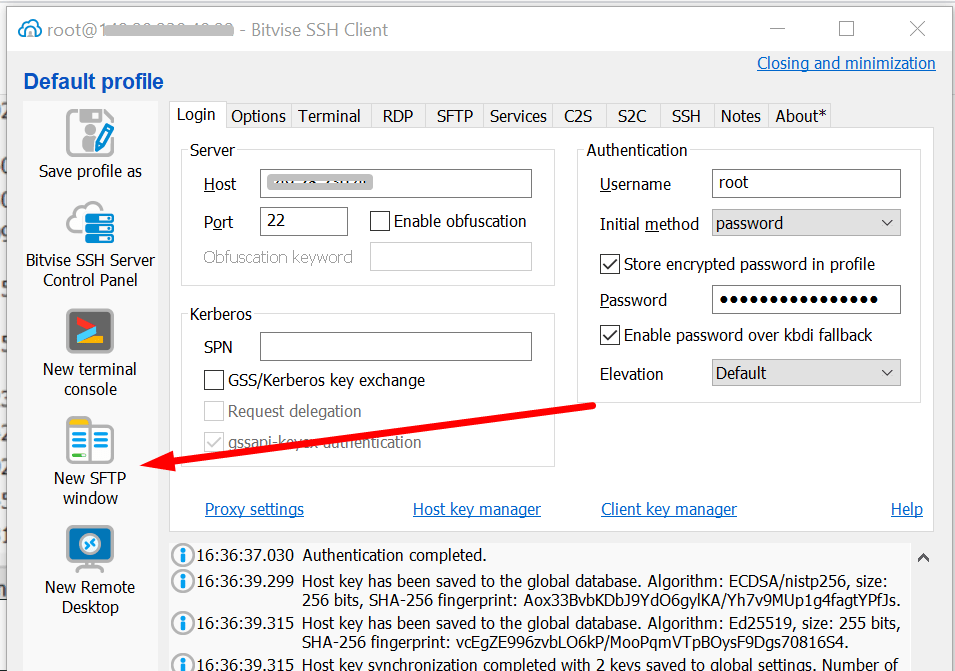Click the Save profile as icon
This screenshot has width=955, height=671.
90,133
